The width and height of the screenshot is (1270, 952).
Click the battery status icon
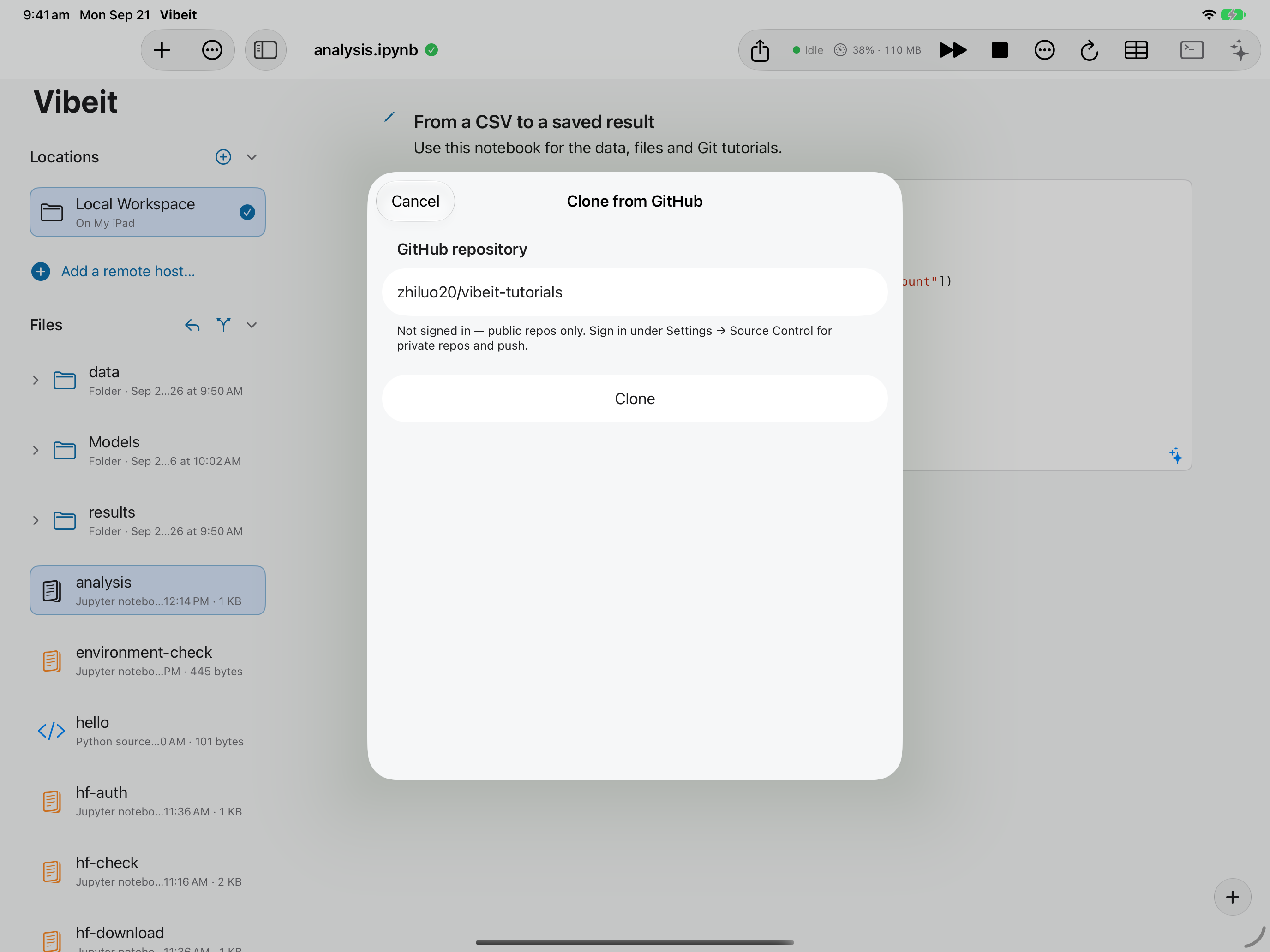point(1233,14)
